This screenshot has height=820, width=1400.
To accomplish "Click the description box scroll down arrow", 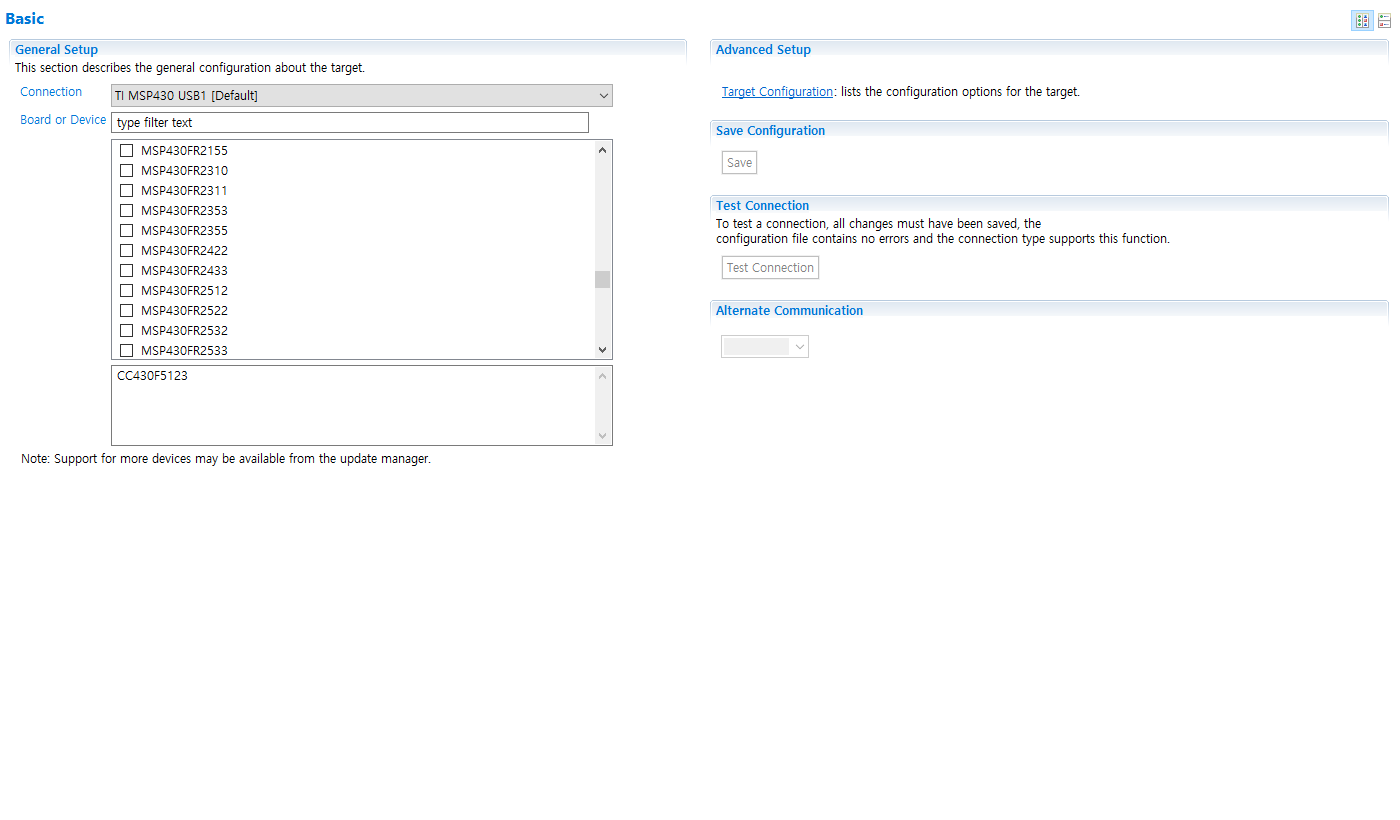I will (602, 436).
